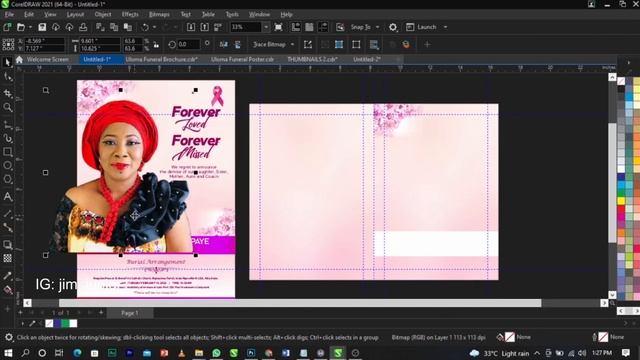Screen dimensions: 640x360
Task: Select the Parallel Dimension tool
Action: point(7,214)
